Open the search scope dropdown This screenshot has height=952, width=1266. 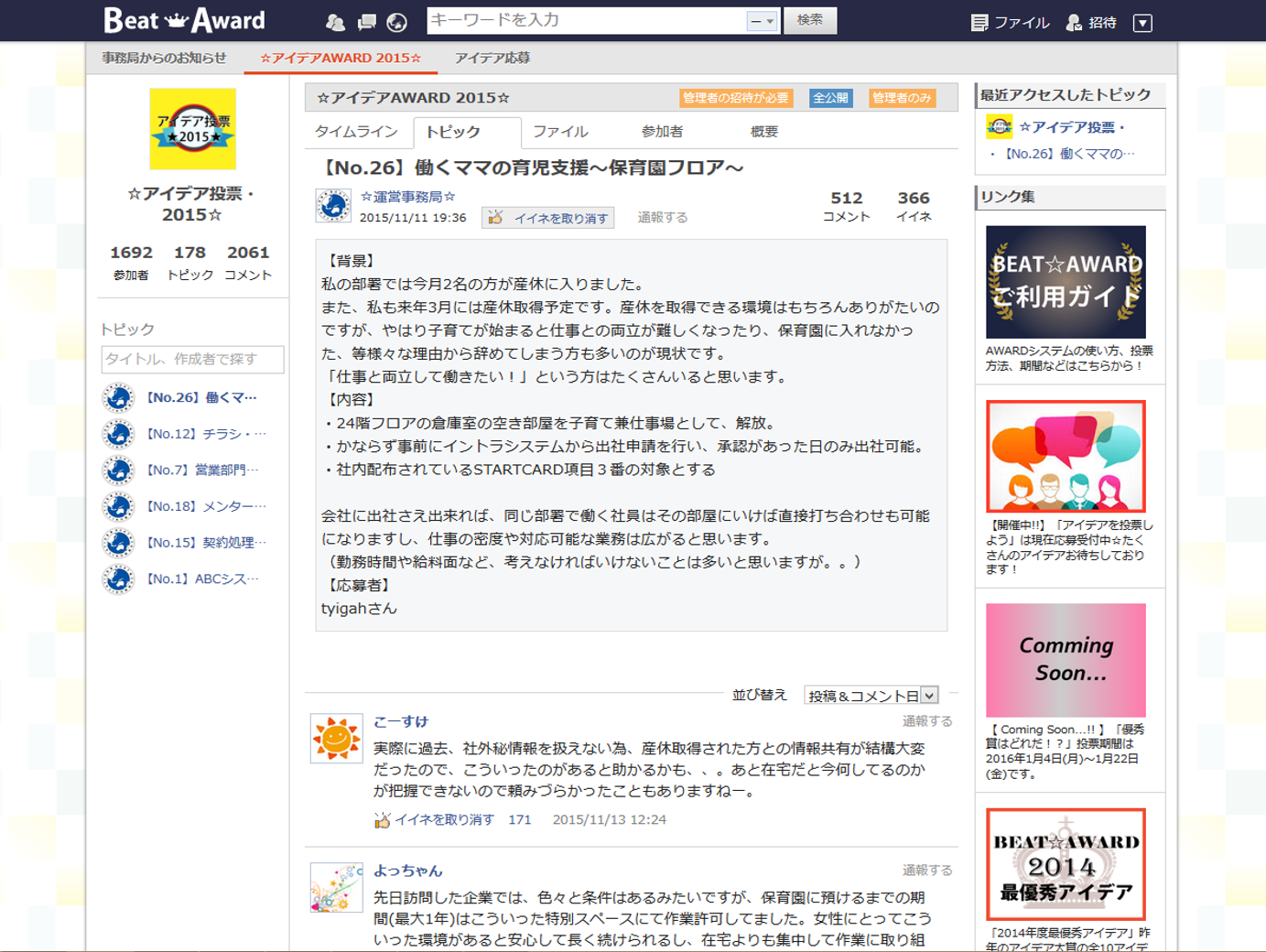click(762, 21)
